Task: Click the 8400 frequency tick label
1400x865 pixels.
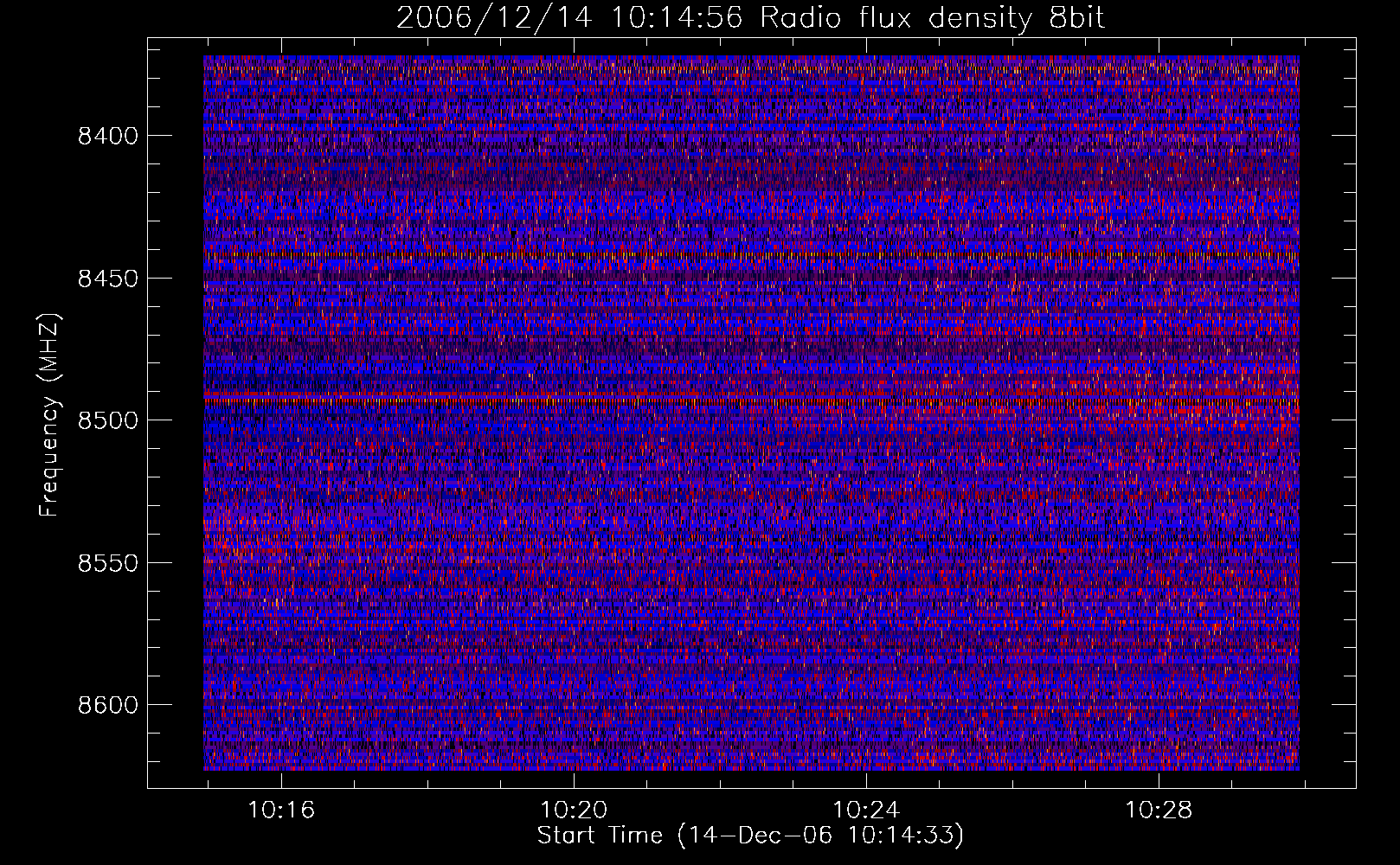Action: pyautogui.click(x=108, y=136)
